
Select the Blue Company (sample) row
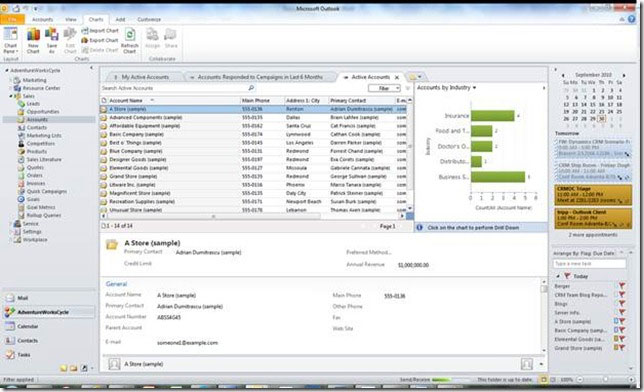[x=253, y=151]
